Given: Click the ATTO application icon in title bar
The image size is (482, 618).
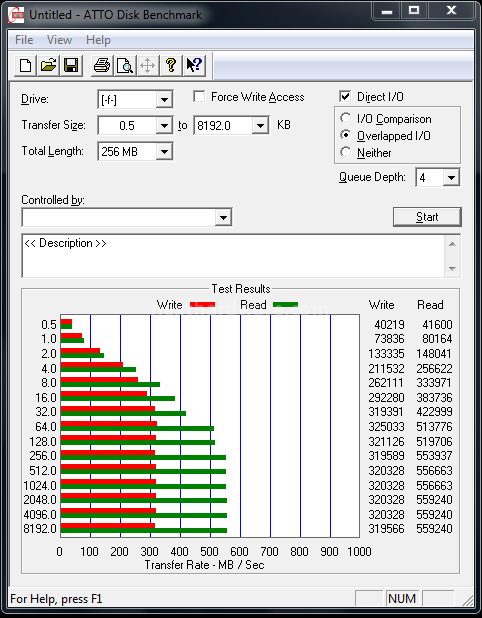Looking at the screenshot, I should click(17, 15).
